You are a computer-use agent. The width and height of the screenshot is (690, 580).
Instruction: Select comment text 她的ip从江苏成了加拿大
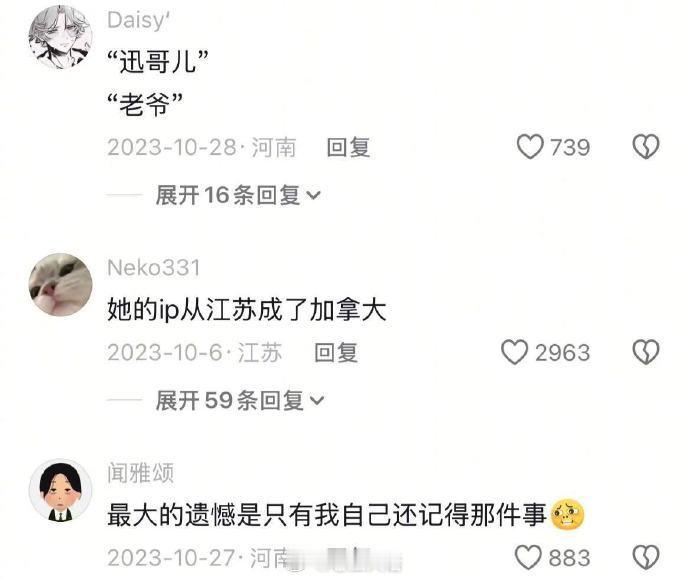[x=247, y=309]
